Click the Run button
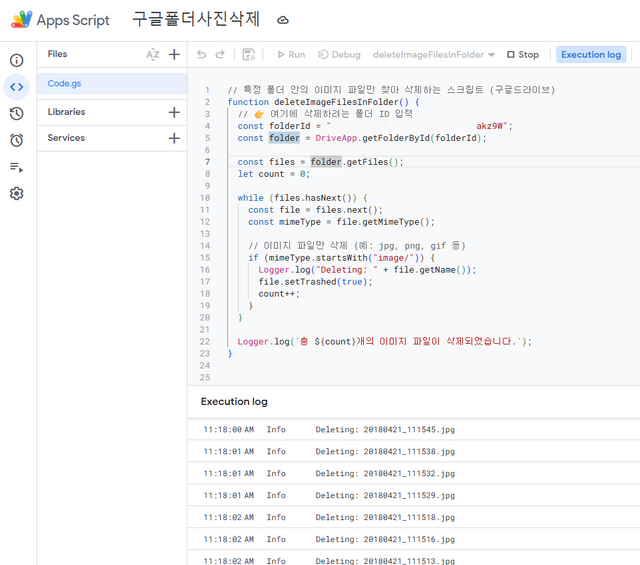 click(x=291, y=54)
